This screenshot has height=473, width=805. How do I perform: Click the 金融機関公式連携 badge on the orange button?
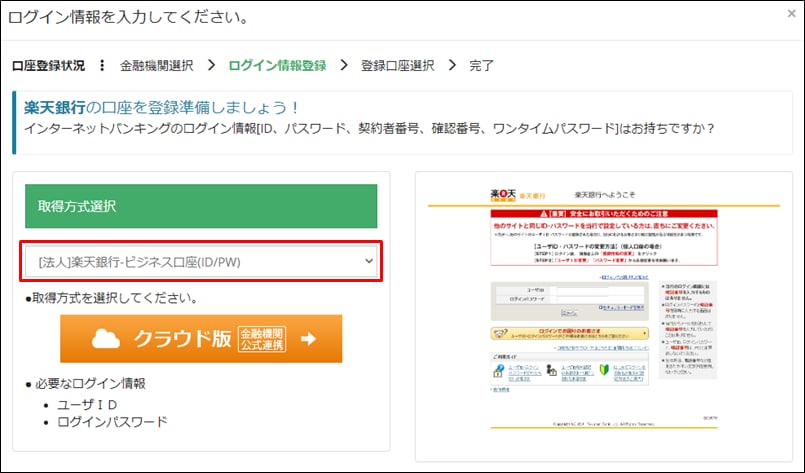click(262, 339)
